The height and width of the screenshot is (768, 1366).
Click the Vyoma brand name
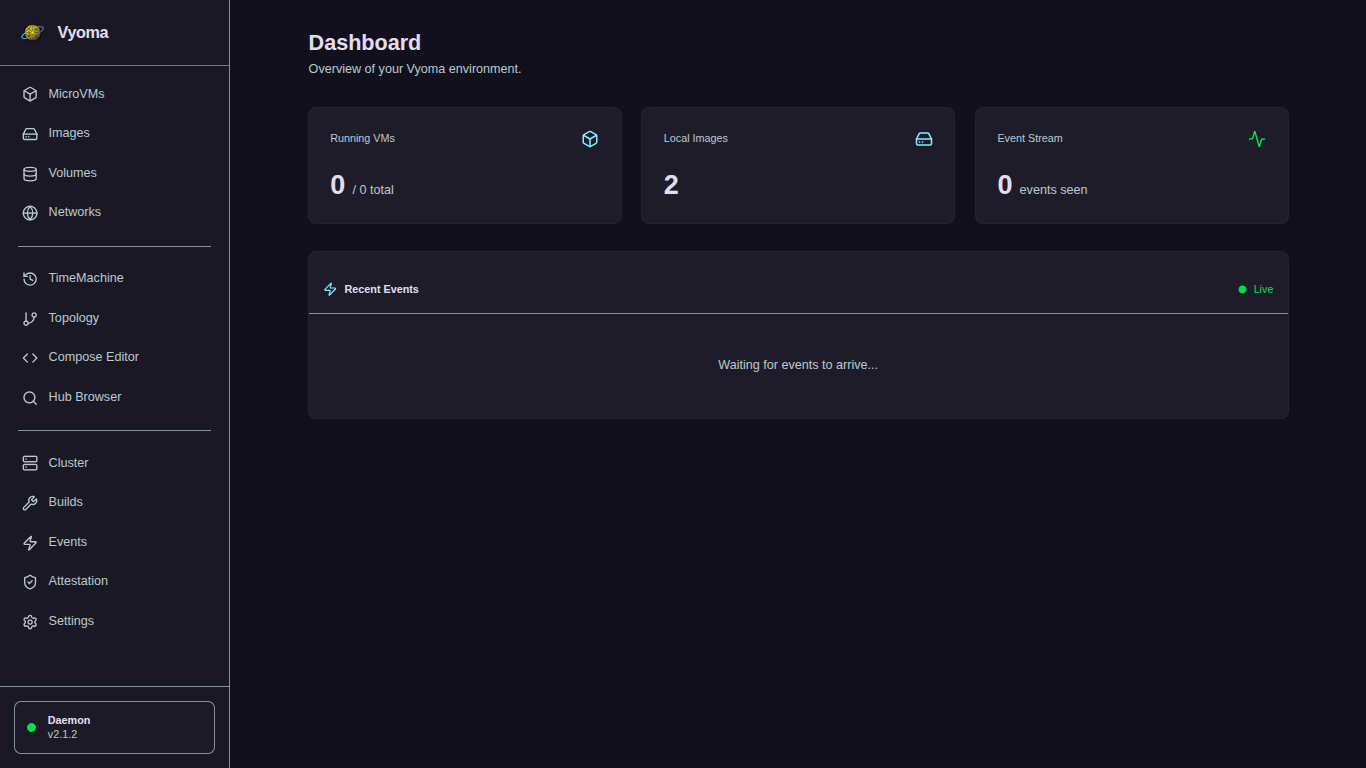(x=83, y=33)
